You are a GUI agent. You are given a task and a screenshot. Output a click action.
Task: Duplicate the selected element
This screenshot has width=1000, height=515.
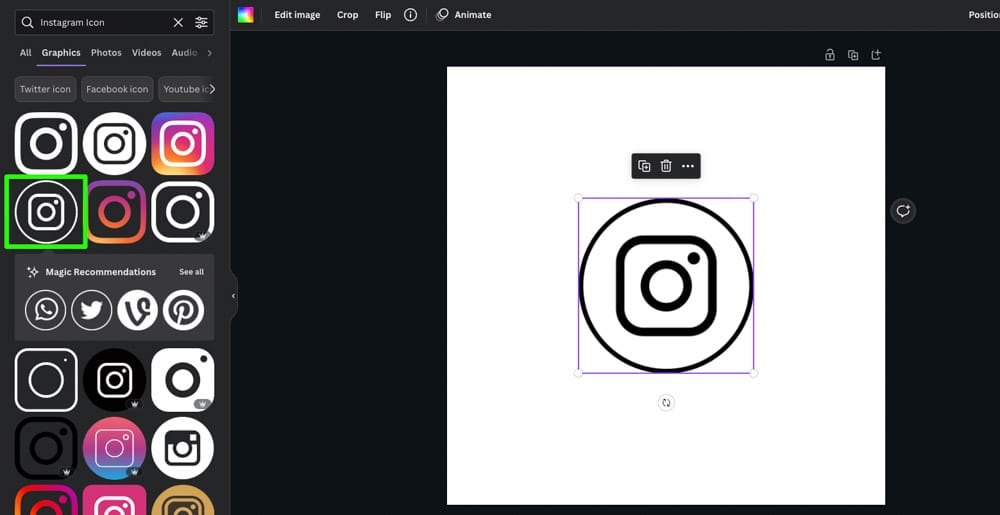click(x=644, y=166)
